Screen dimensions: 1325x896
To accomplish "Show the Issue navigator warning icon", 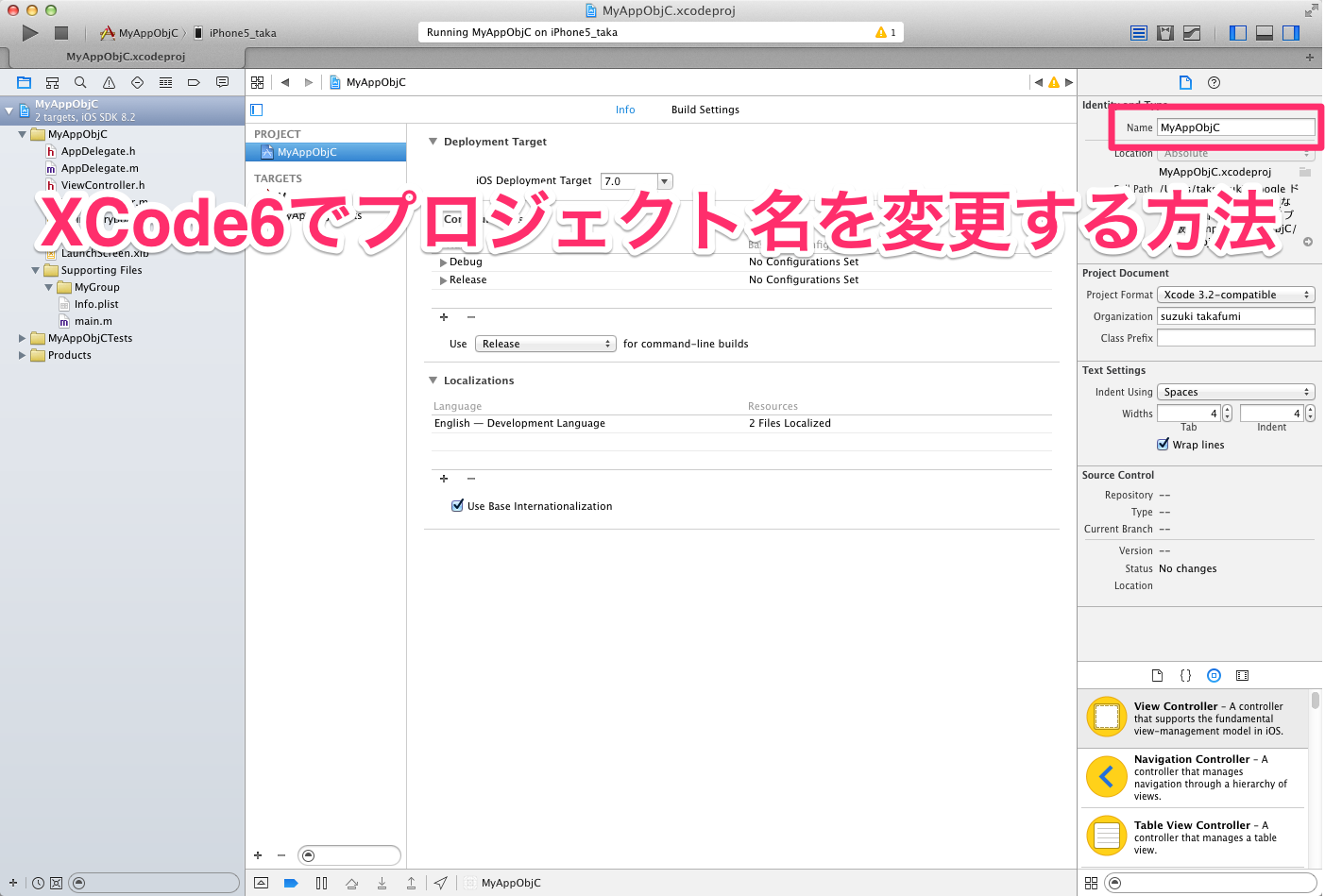I will coord(109,83).
